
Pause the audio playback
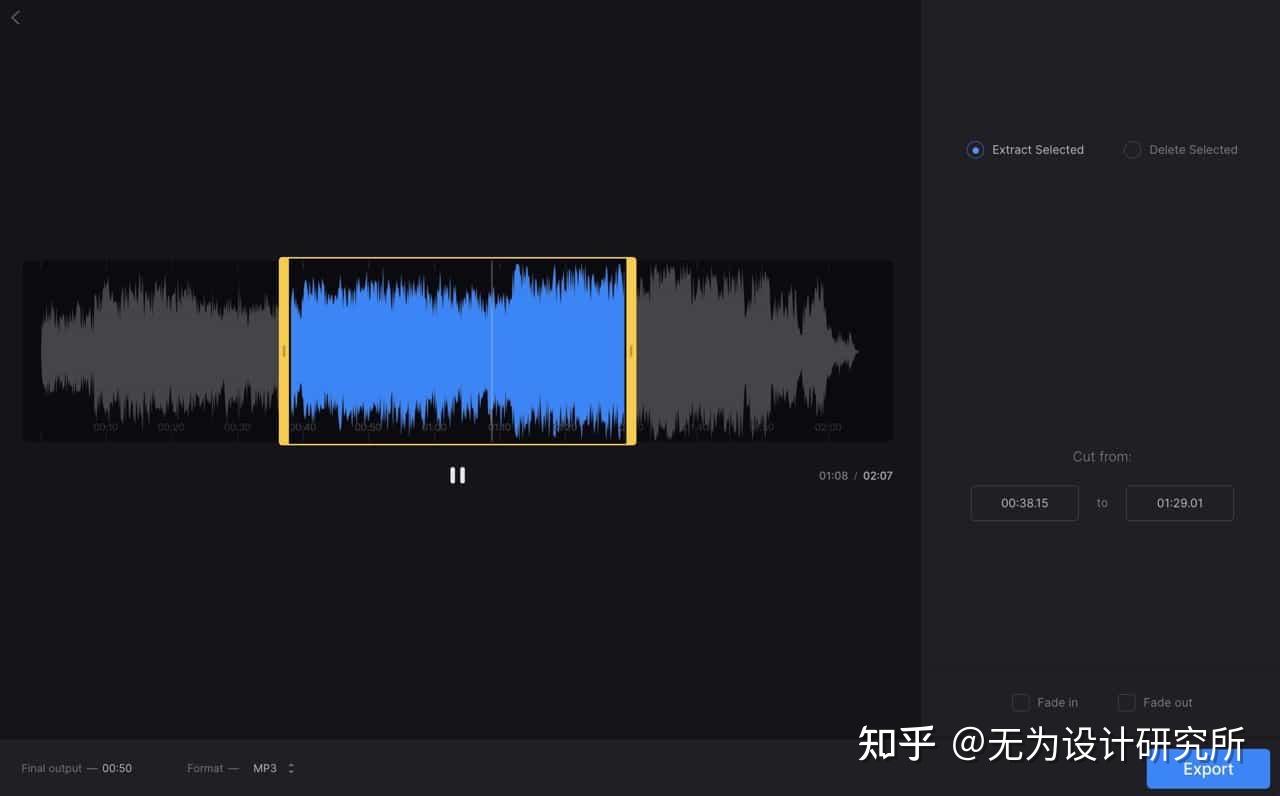pos(457,475)
